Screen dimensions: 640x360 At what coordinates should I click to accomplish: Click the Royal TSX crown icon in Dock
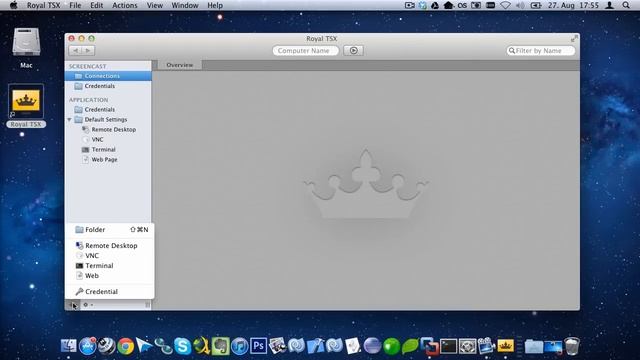[505, 346]
